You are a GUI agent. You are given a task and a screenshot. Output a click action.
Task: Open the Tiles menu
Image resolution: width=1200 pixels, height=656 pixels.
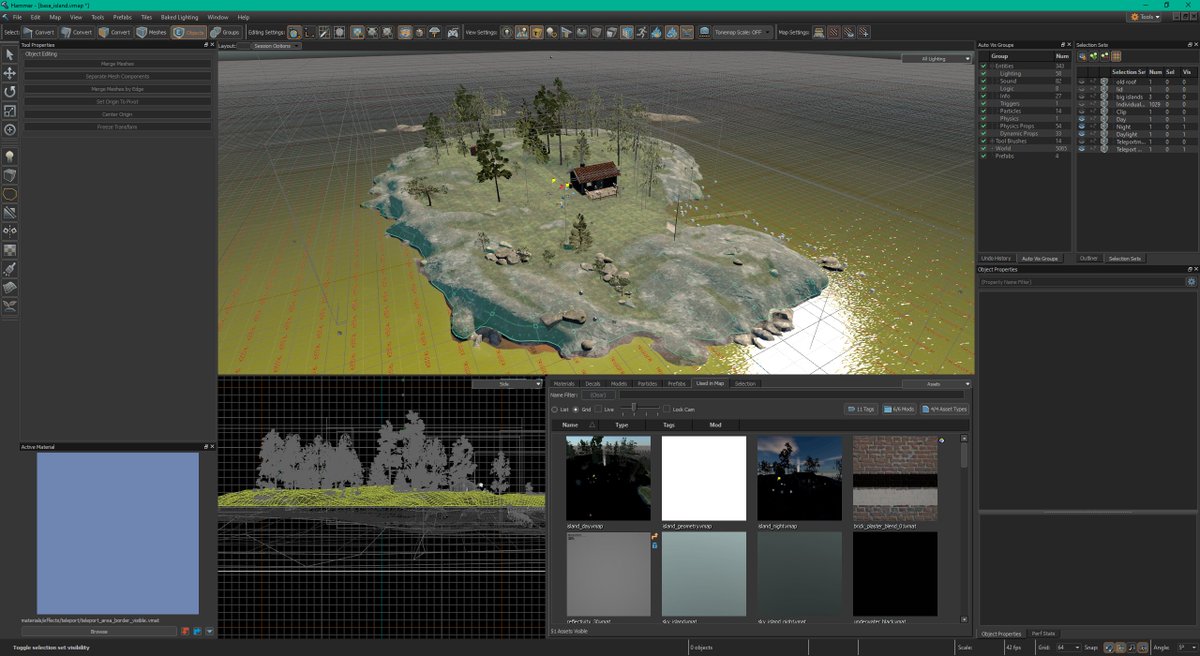147,17
